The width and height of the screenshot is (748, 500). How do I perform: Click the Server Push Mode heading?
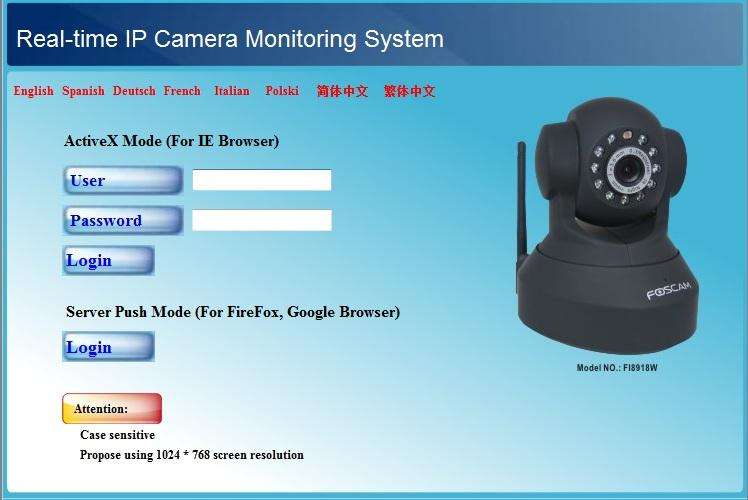tap(233, 312)
